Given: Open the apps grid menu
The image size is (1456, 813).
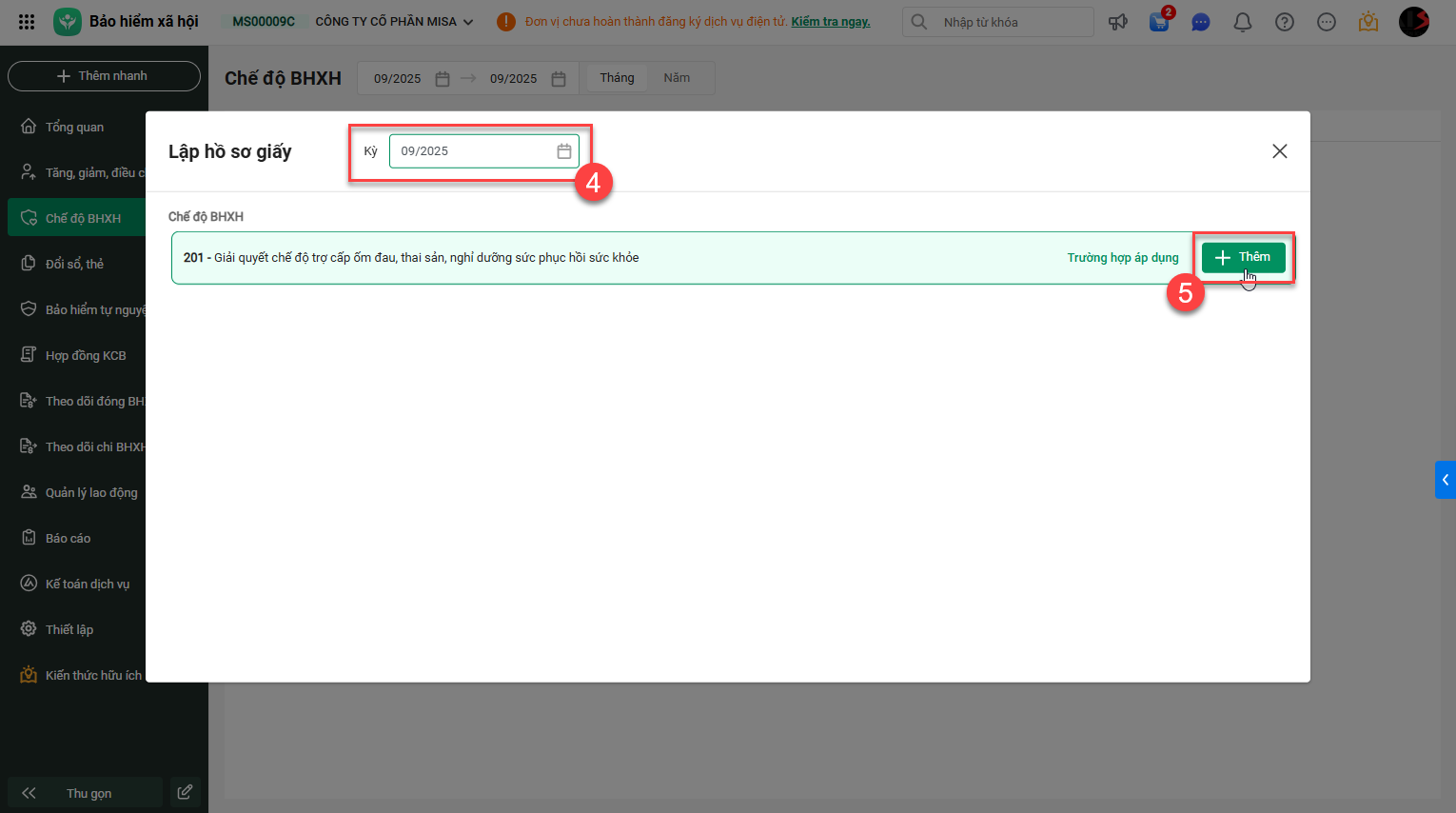Looking at the screenshot, I should (27, 21).
